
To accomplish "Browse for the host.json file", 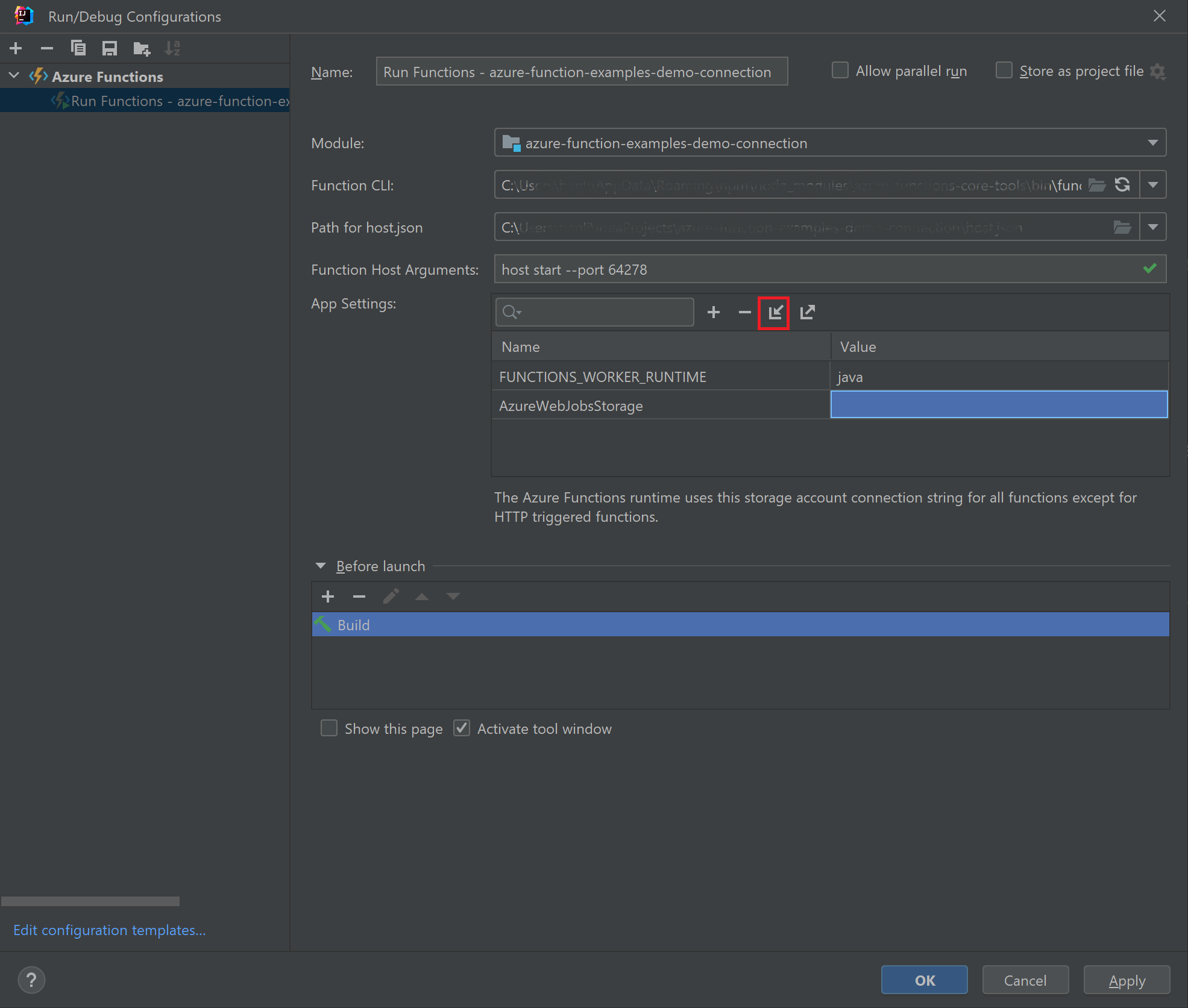I will point(1124,227).
